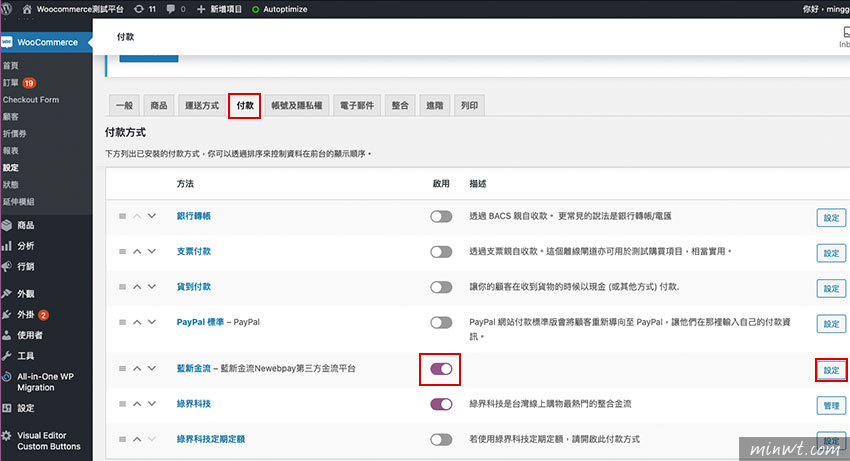Move 藍新金流 down with arrow
This screenshot has width=850, height=461.
coord(152,369)
